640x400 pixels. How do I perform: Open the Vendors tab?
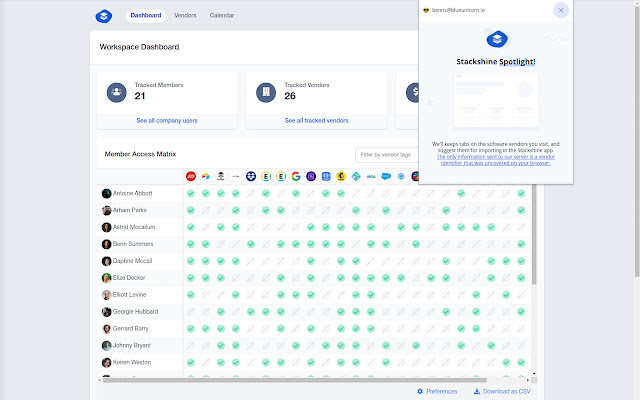click(x=185, y=16)
